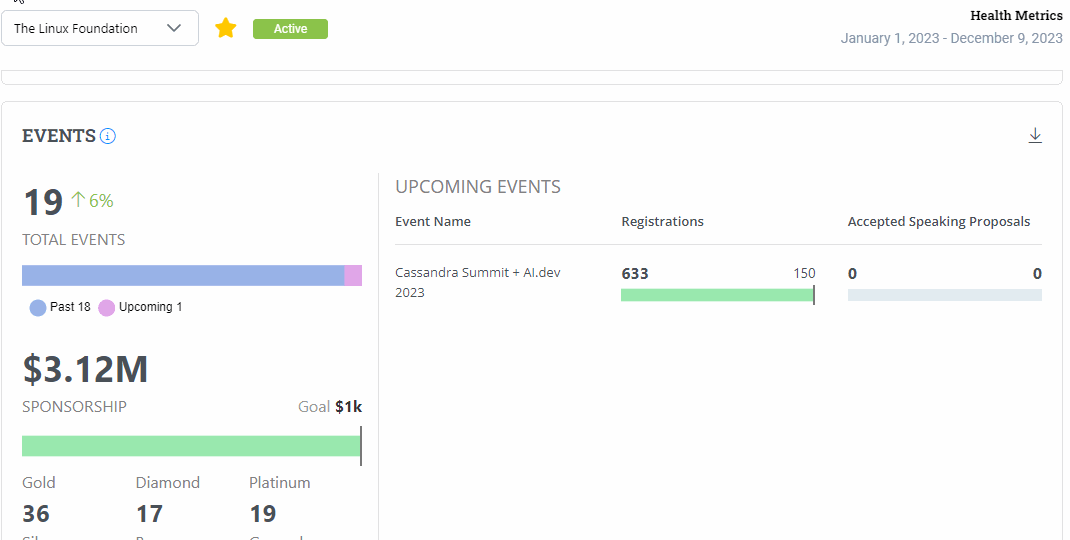Viewport: 1070px width, 540px height.
Task: Open The Linux Foundation project dropdown
Action: click(99, 28)
